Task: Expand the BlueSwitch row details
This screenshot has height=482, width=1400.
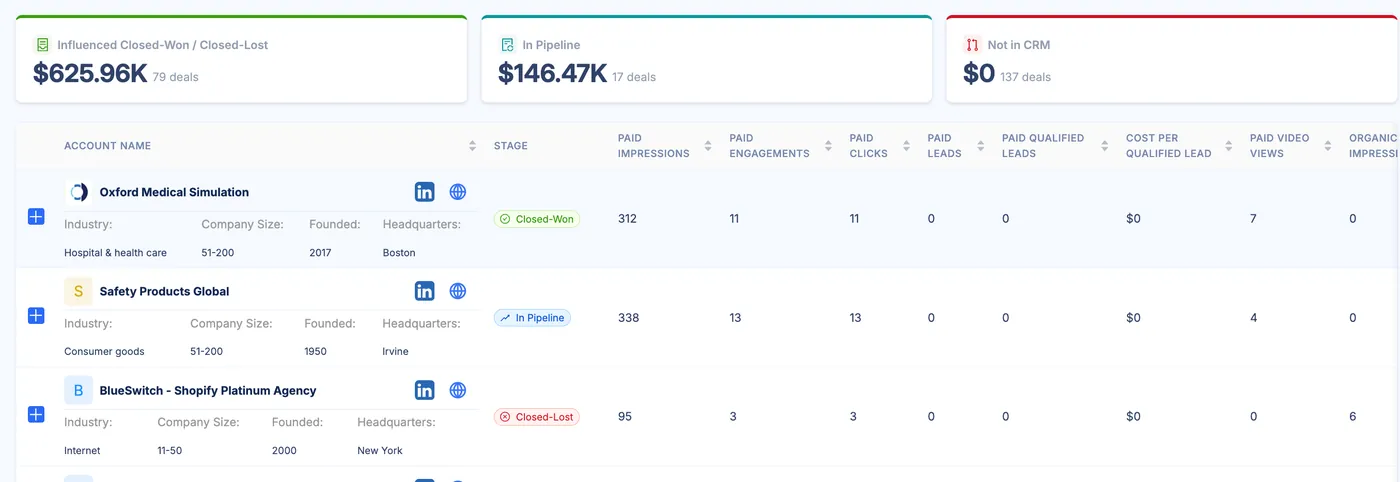Action: coord(36,414)
